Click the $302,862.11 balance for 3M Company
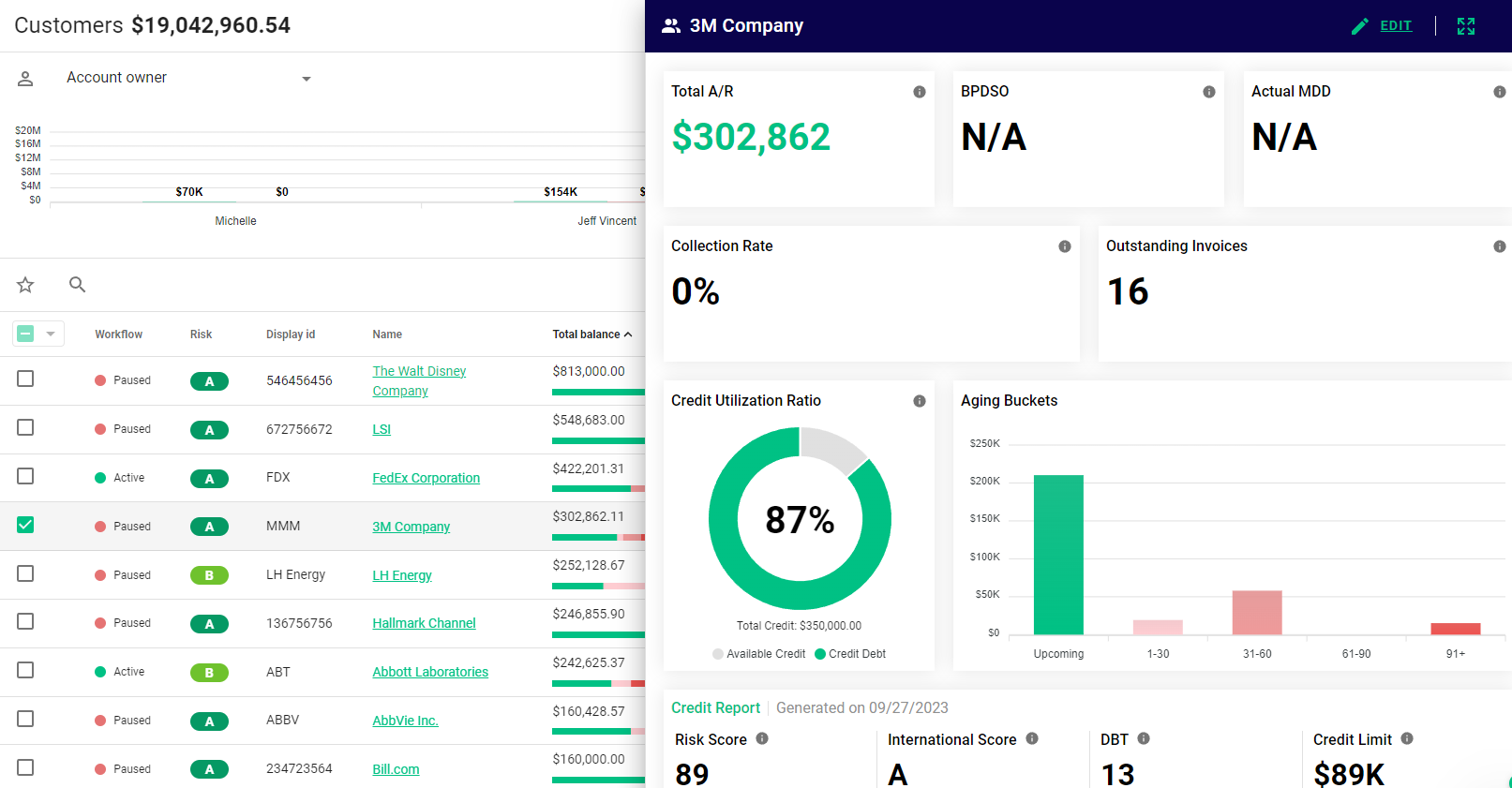 (x=588, y=516)
